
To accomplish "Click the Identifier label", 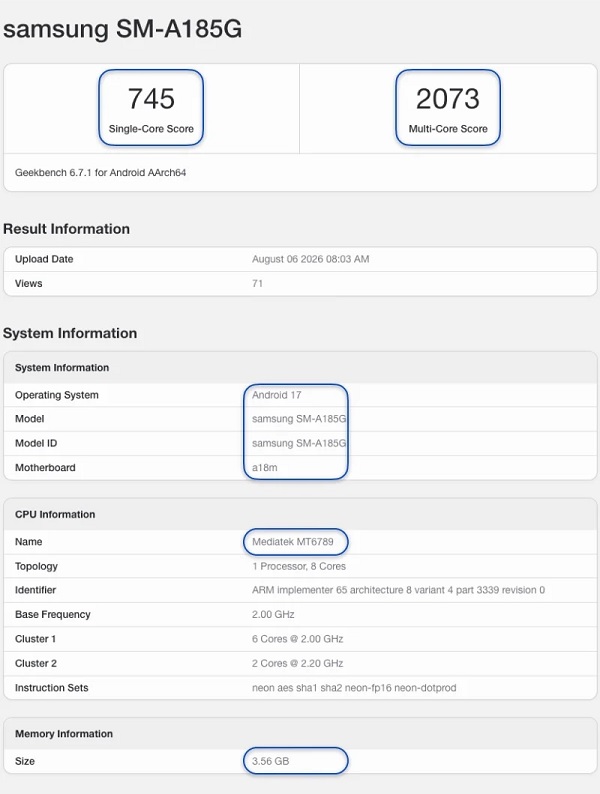I will click(35, 590).
